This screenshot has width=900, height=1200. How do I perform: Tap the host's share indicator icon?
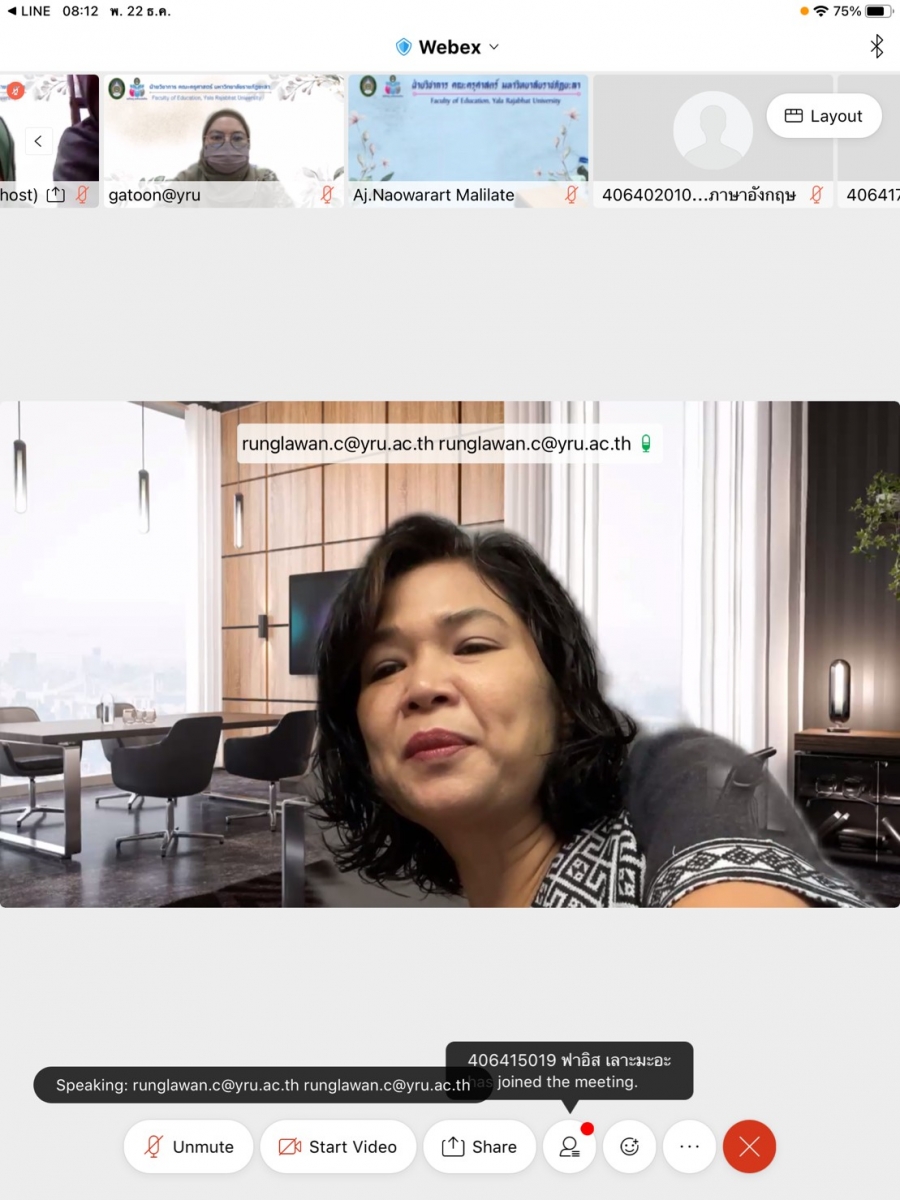pos(56,195)
